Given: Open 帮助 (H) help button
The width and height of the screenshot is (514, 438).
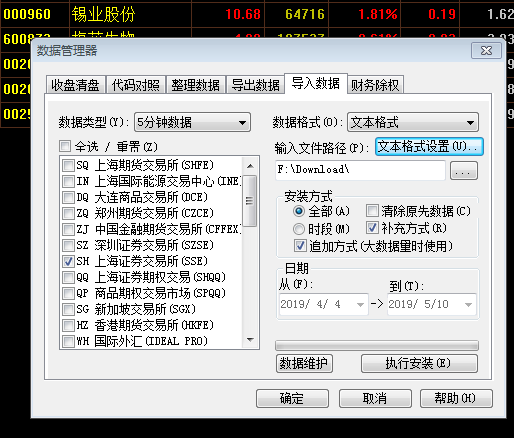Looking at the screenshot, I should (456, 399).
